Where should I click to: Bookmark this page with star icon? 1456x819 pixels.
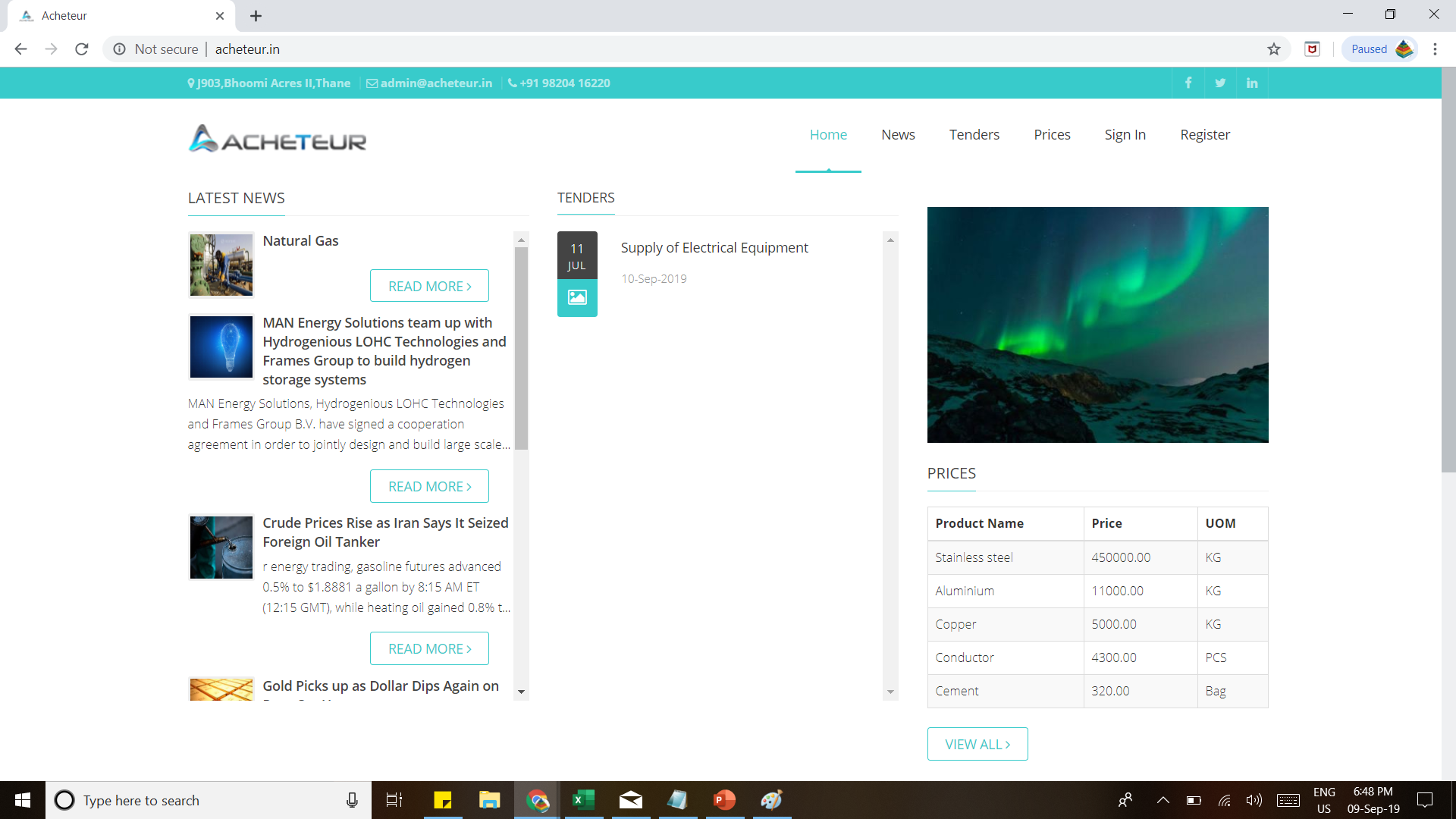click(1274, 49)
